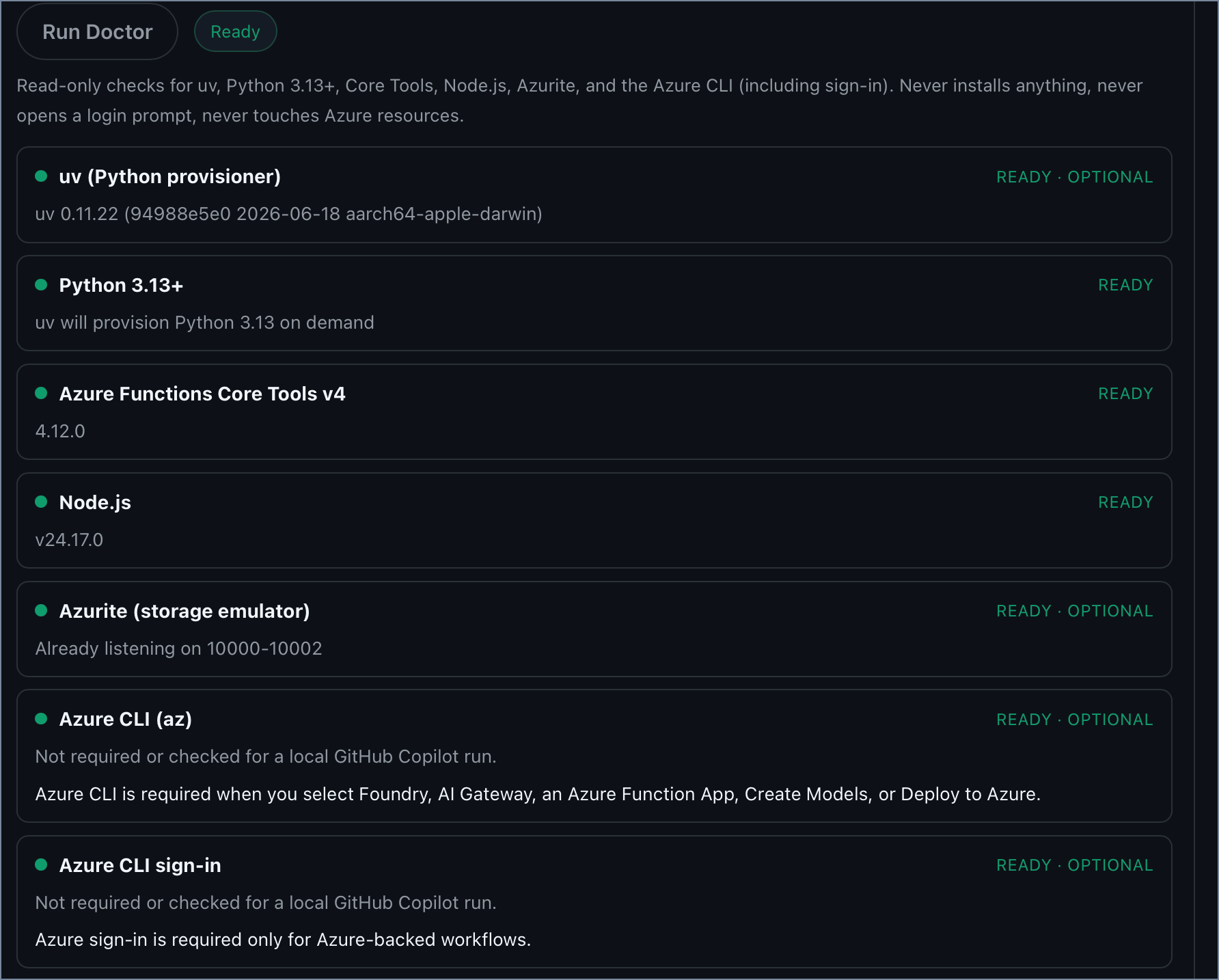Viewport: 1219px width, 980px height.
Task: Click the green dot beside Azure Functions Core Tools v4
Action: (x=41, y=394)
